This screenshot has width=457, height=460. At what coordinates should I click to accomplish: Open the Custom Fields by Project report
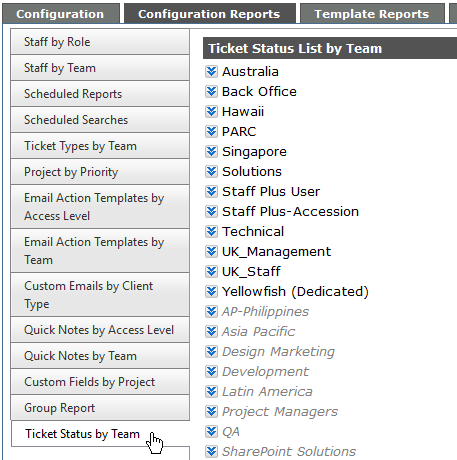click(100, 382)
